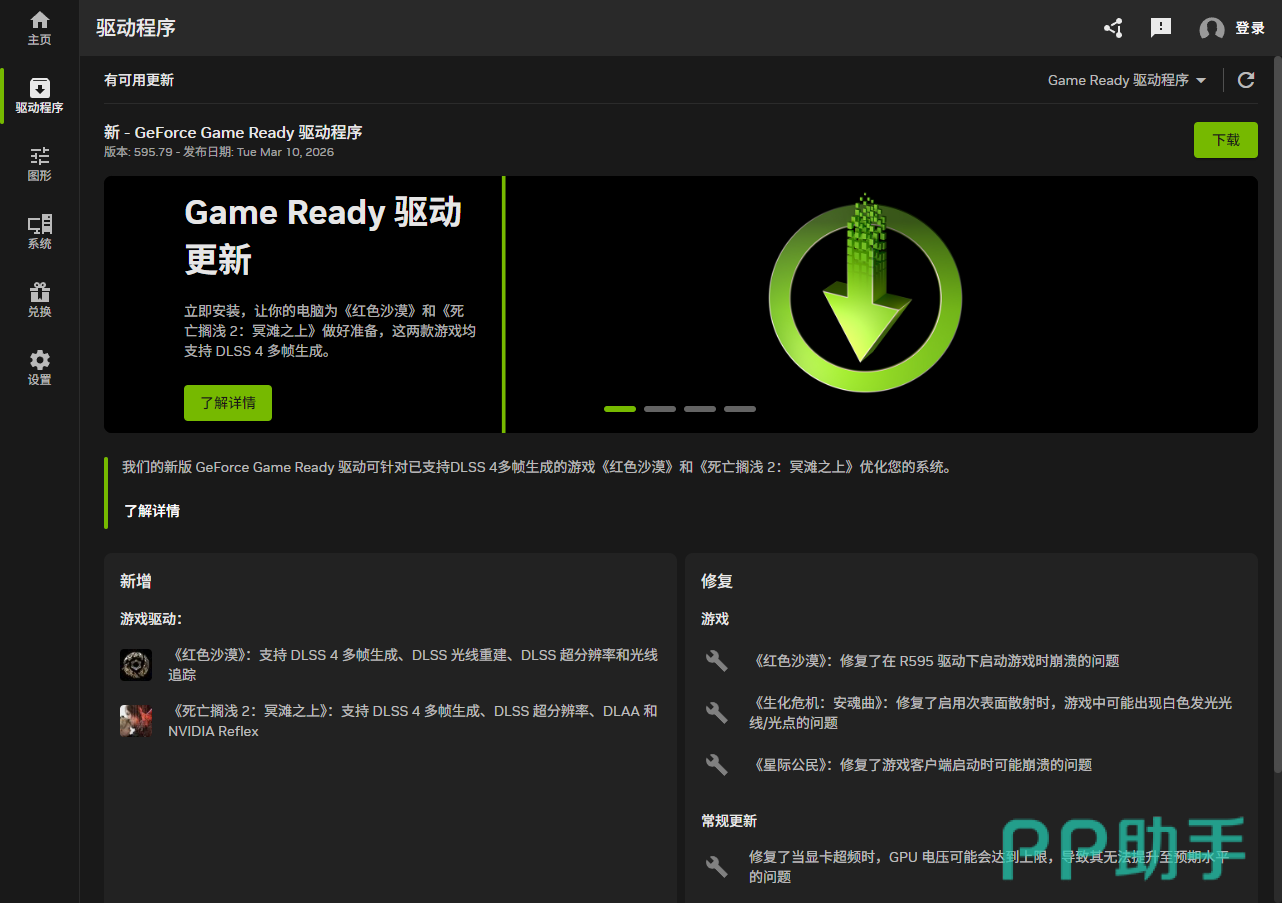This screenshot has width=1282, height=903.
Task: Click the 红色沙漠 game thumbnail
Action: [136, 665]
